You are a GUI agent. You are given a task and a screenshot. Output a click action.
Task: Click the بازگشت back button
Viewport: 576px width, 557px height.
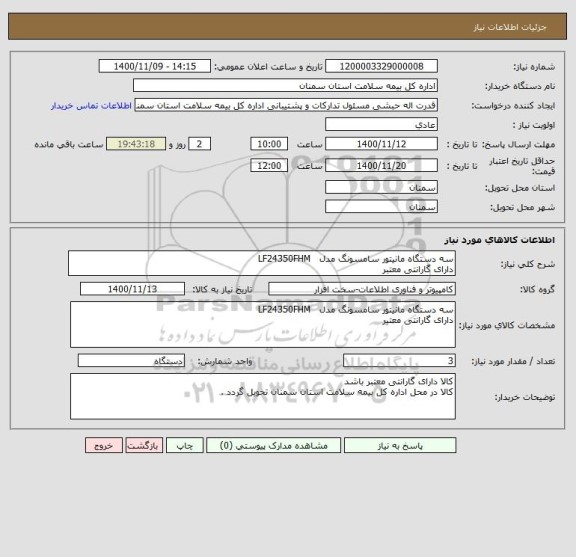[x=144, y=445]
